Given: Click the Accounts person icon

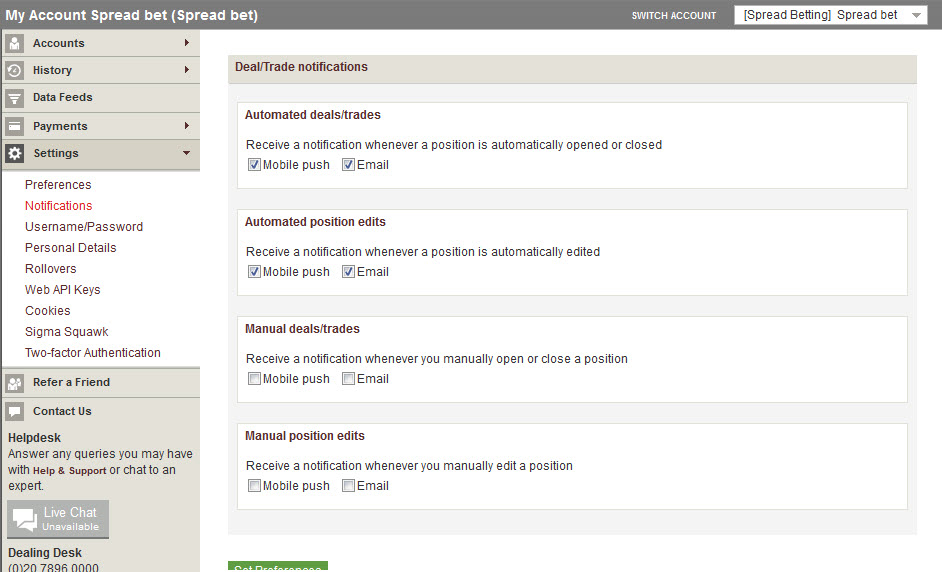Looking at the screenshot, I should click(x=14, y=43).
